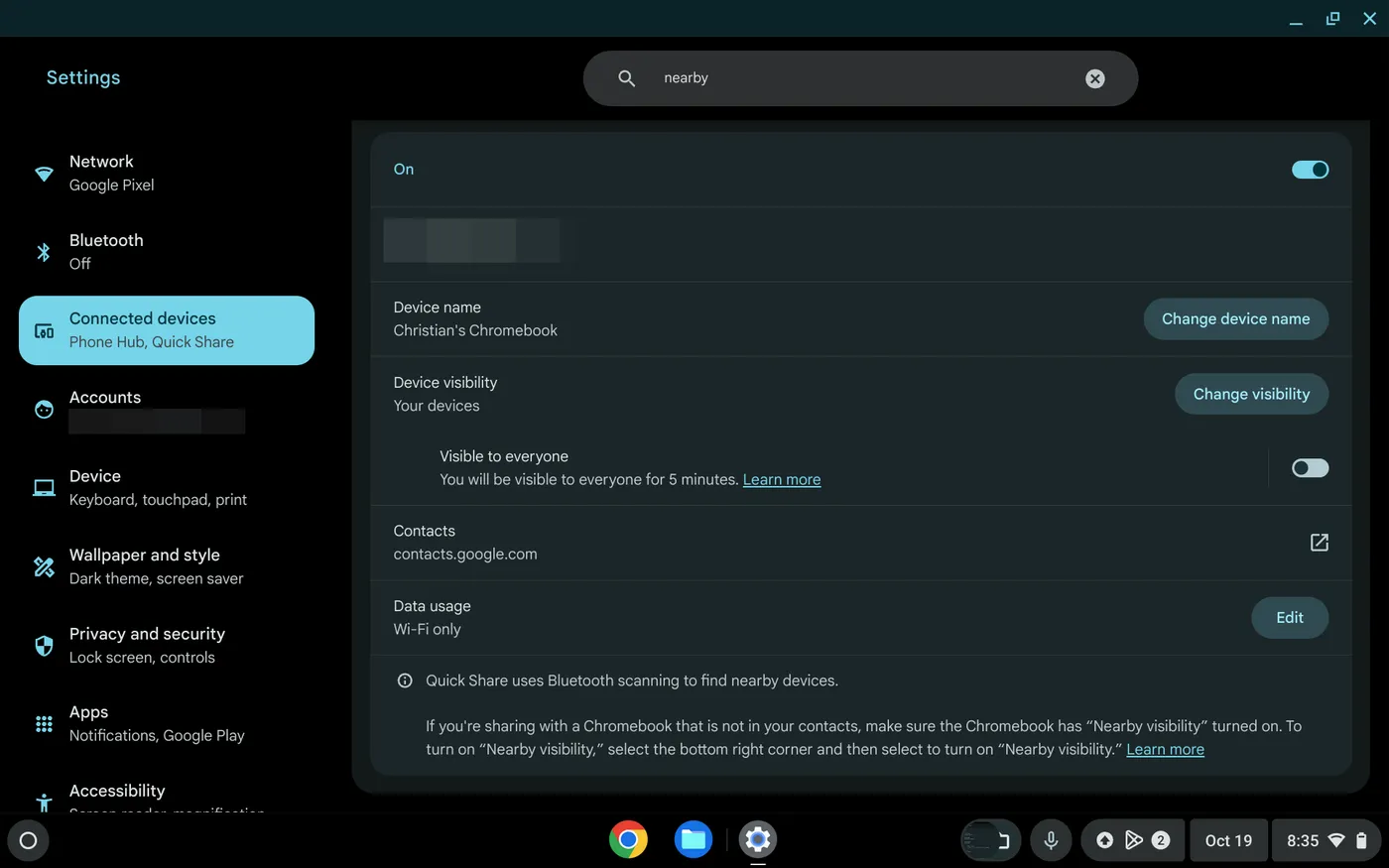Turn off the Quick Share On toggle
Viewport: 1389px width, 868px height.
click(x=1310, y=170)
